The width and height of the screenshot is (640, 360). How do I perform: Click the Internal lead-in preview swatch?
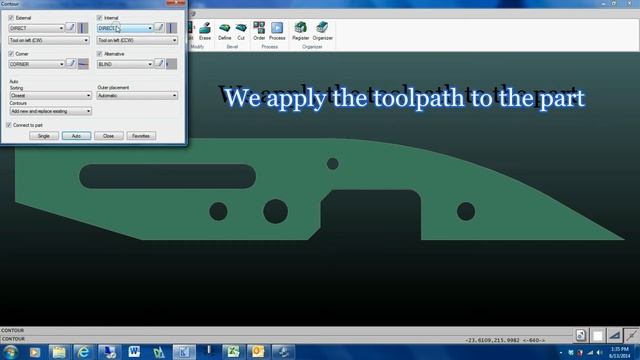tap(171, 28)
